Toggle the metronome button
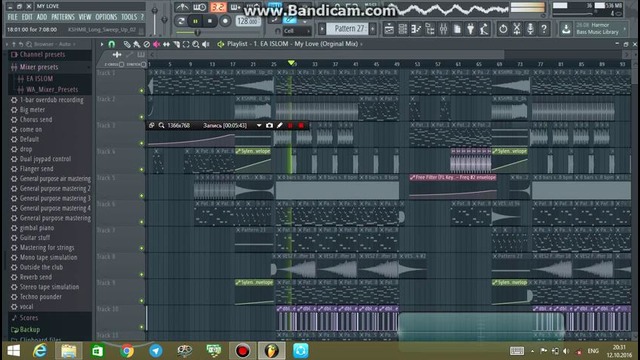640x360 pixels. [182, 7]
